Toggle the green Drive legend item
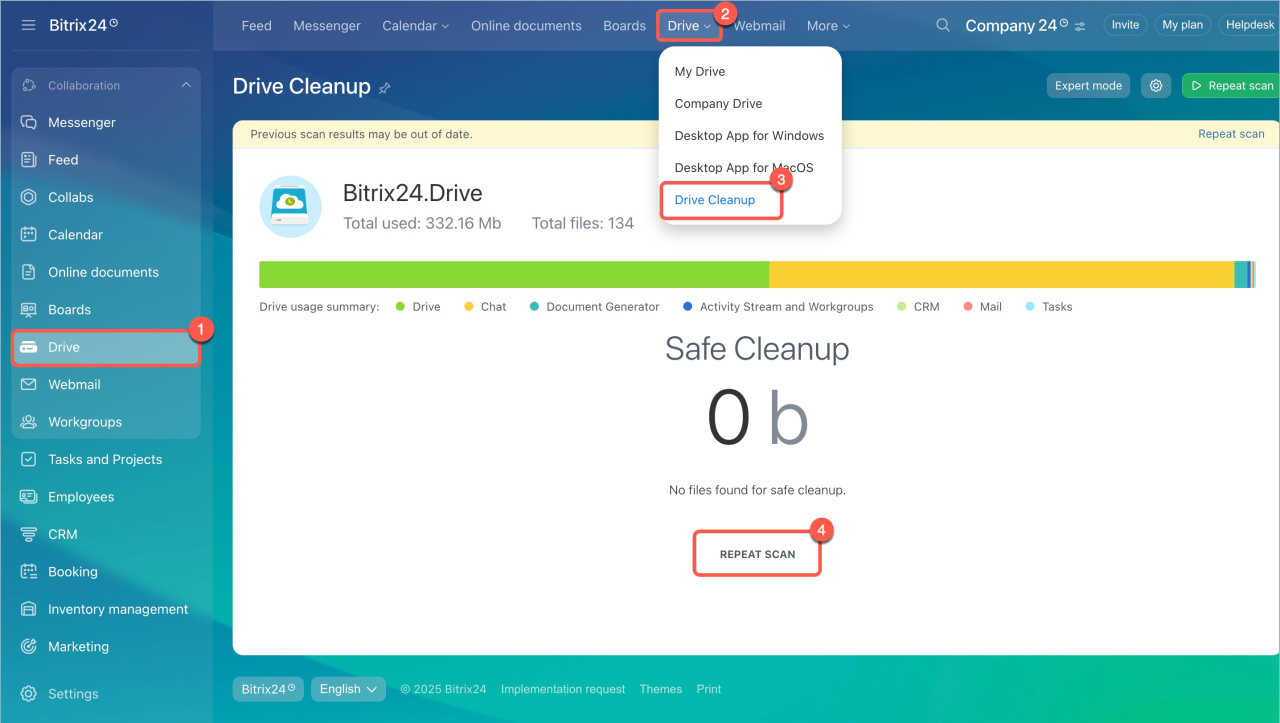 [x=418, y=307]
